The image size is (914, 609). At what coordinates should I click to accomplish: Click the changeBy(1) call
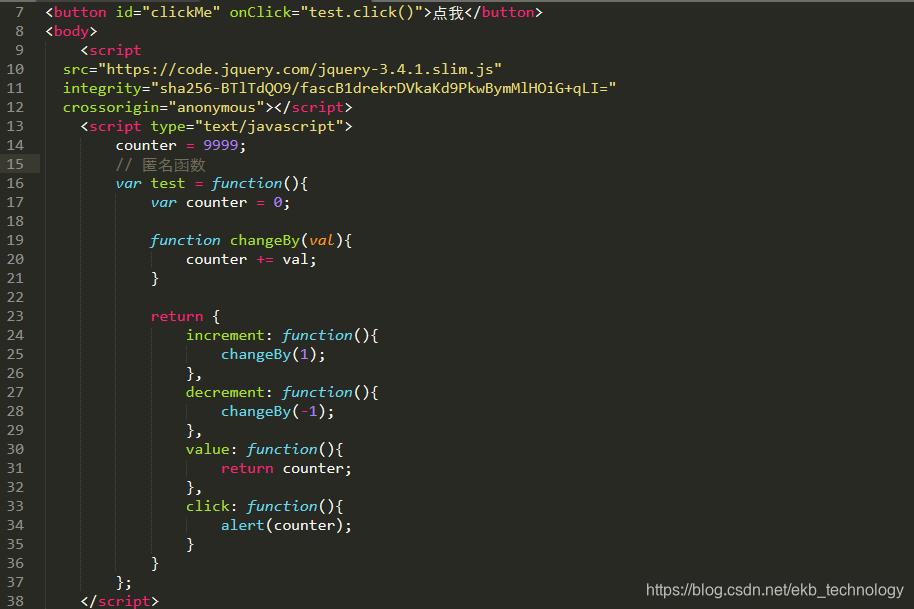[269, 355]
